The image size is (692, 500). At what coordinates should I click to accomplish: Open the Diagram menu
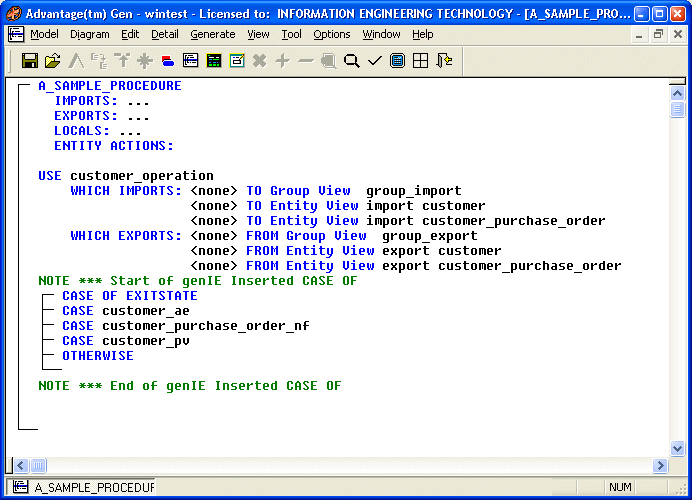89,34
